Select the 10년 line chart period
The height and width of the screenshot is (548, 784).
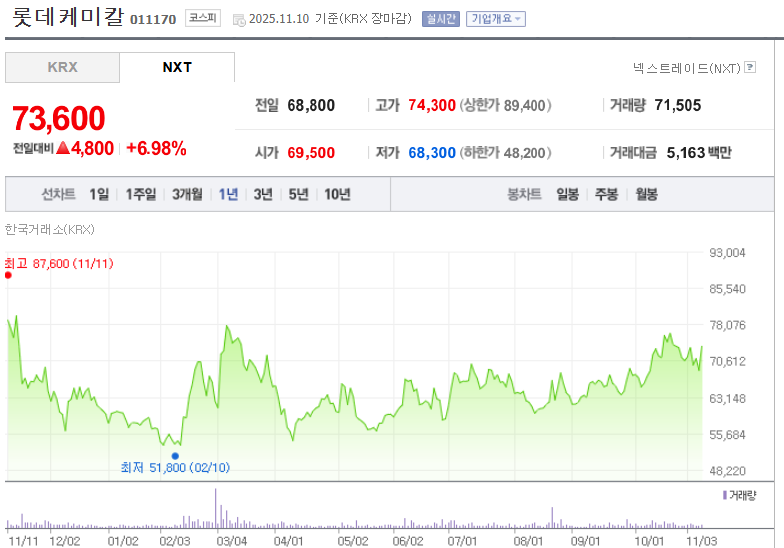[x=337, y=194]
